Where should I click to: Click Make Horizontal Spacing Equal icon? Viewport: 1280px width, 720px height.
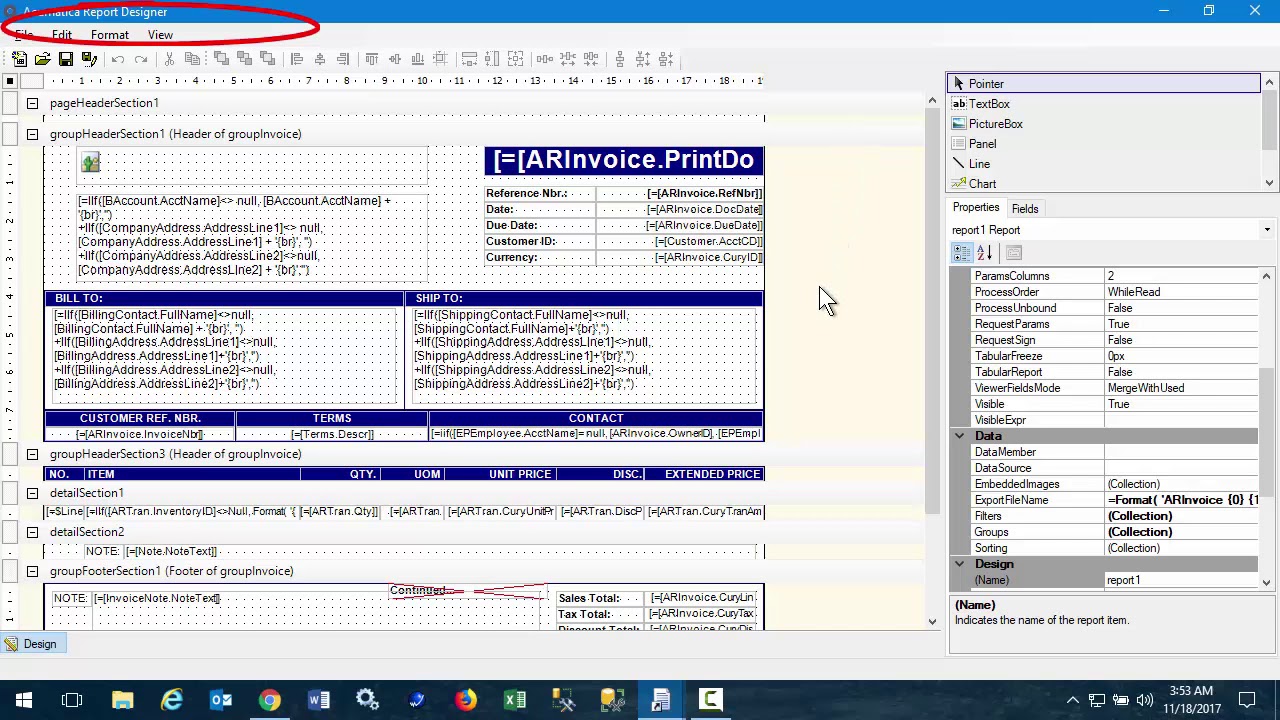pyautogui.click(x=545, y=59)
